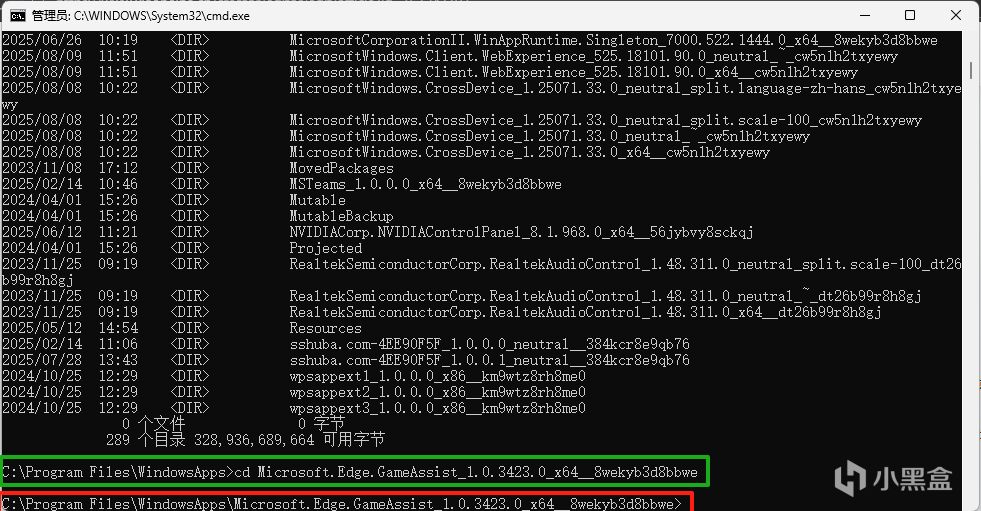
Task: Click the <DIR> marker on the MovedPackages row
Action: coord(190,168)
